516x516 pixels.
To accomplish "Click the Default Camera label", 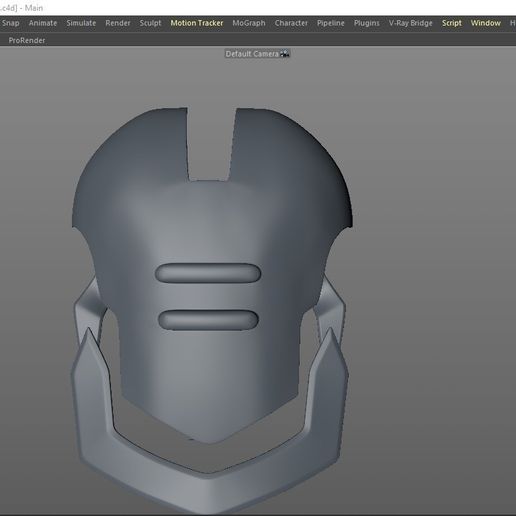I will pos(252,54).
